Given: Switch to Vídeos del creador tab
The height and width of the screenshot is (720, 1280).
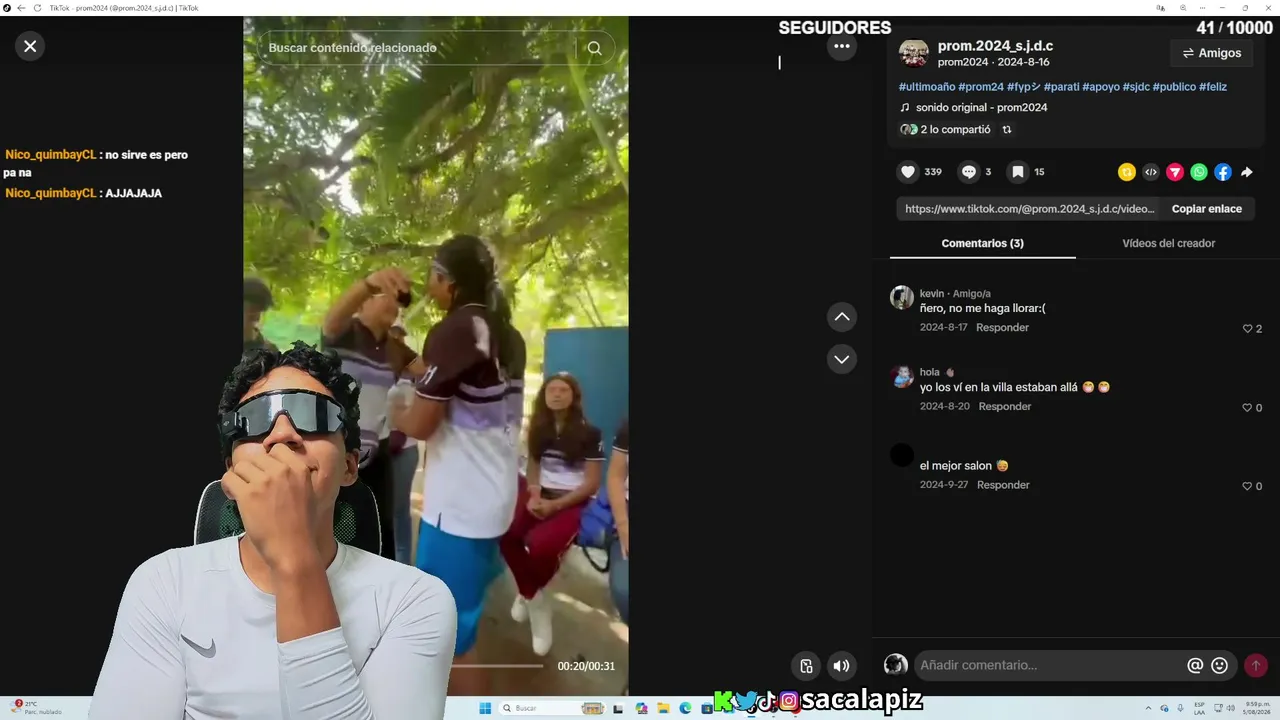Looking at the screenshot, I should pyautogui.click(x=1168, y=244).
